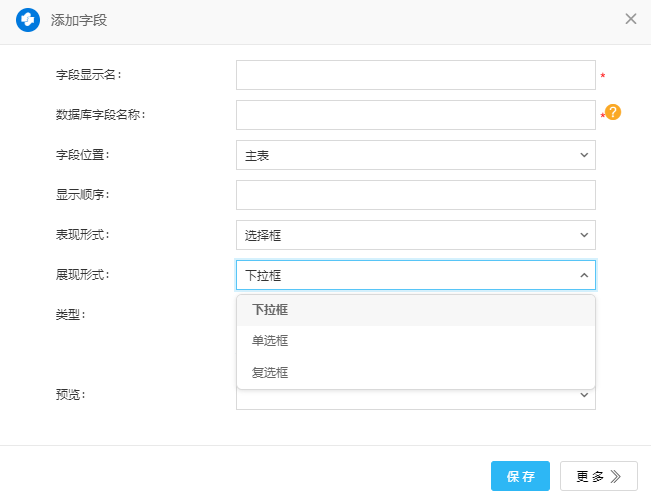The image size is (651, 502).
Task: Click into the 数据库字段名称 input box
Action: (x=415, y=115)
